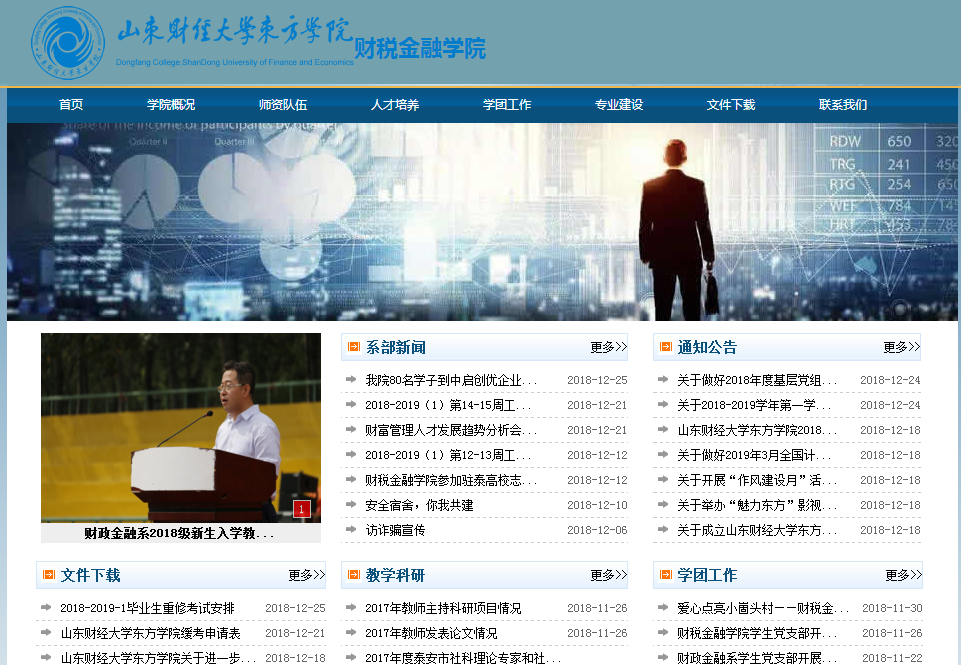Expand 更多 in 系部新闻 section

point(608,347)
